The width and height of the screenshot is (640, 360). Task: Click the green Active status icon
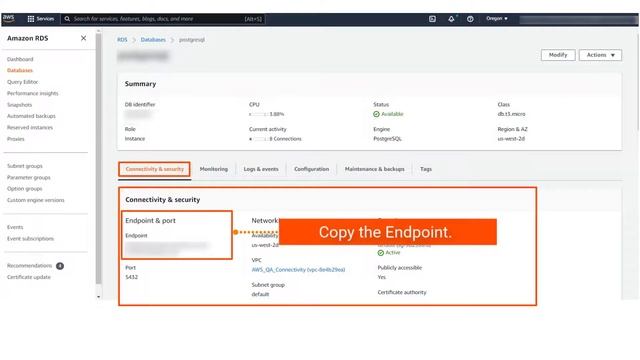381,253
